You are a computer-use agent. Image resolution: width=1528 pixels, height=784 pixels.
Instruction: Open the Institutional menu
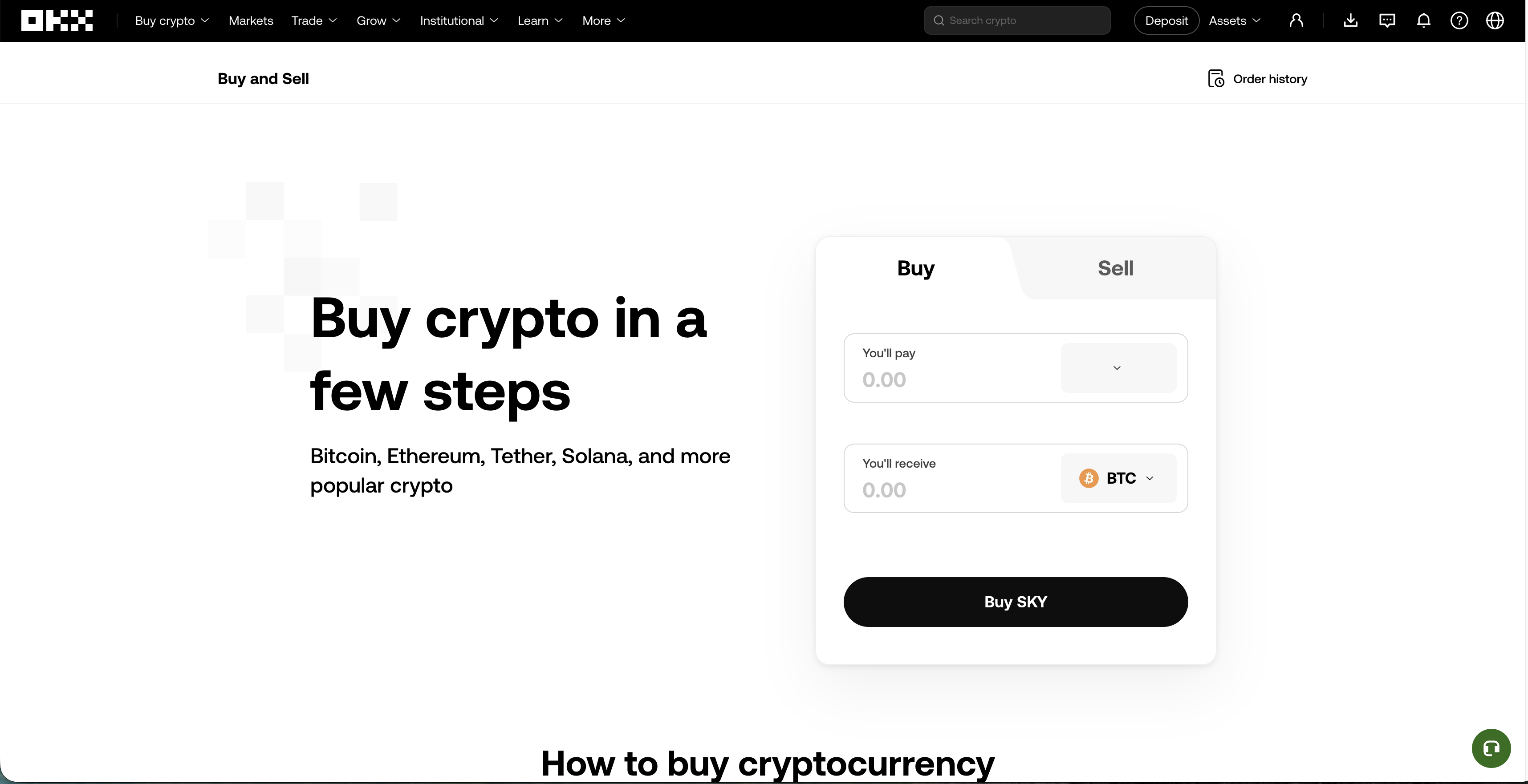pyautogui.click(x=459, y=20)
